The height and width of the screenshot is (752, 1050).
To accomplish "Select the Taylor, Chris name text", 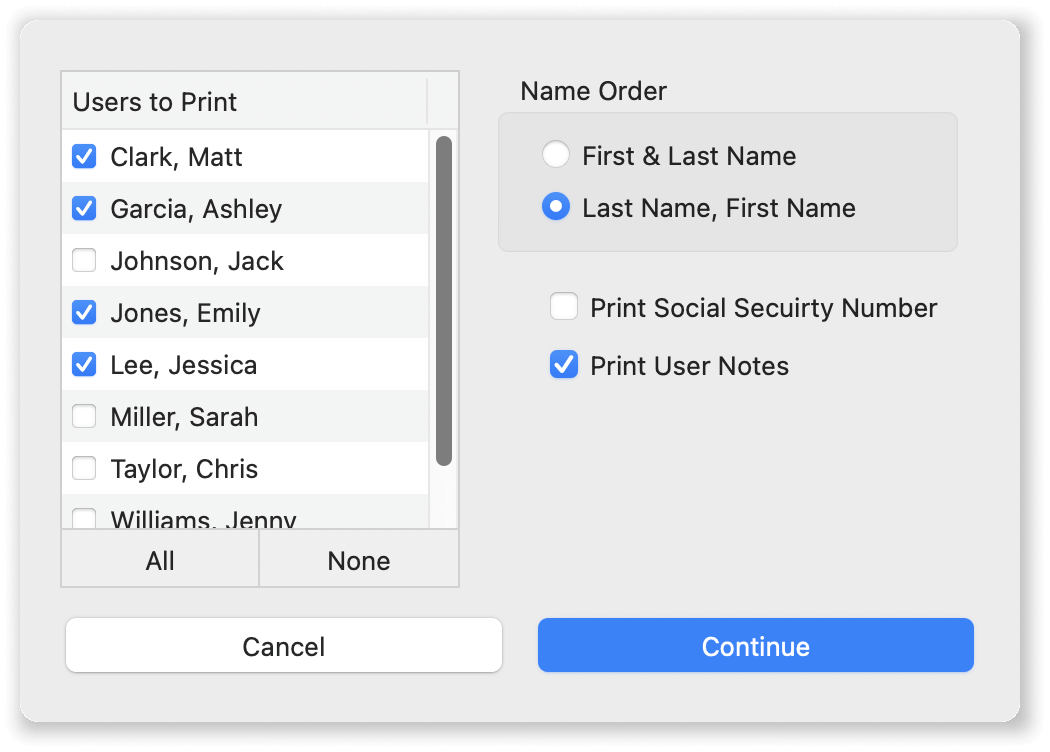I will click(184, 470).
